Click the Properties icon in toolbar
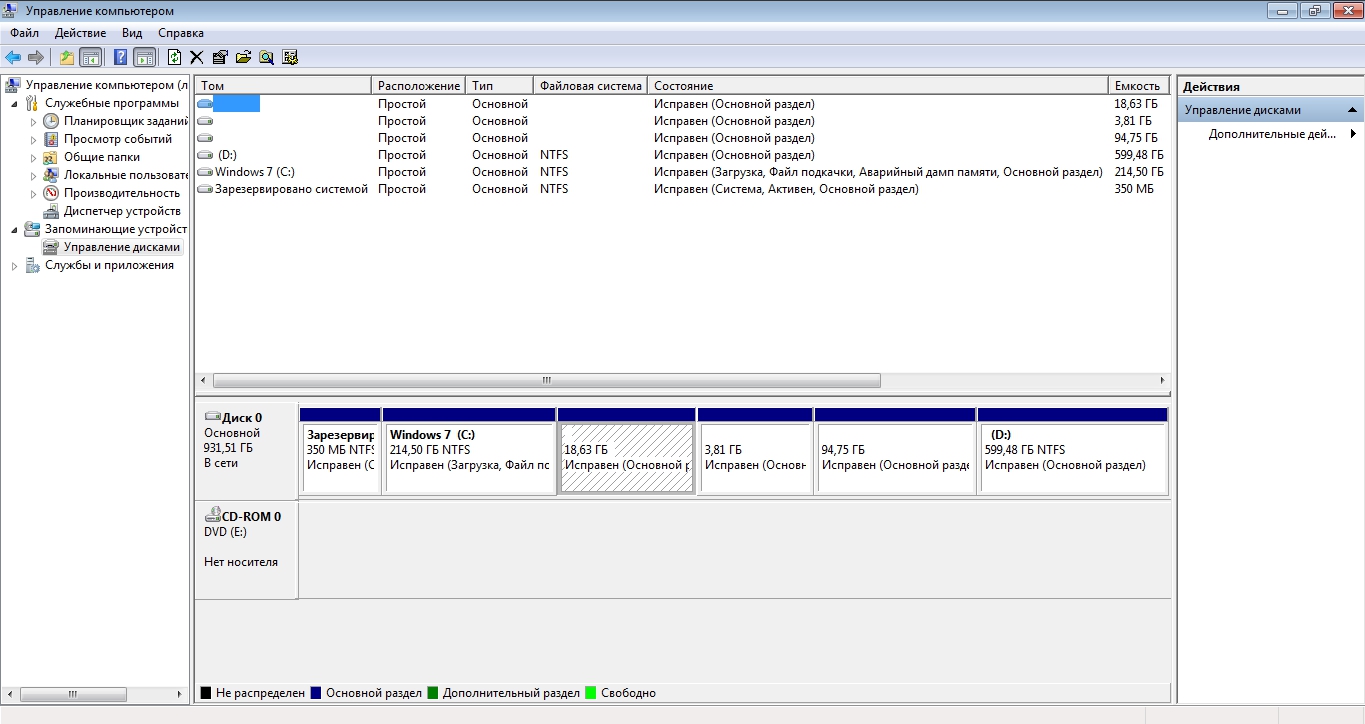 click(x=220, y=57)
